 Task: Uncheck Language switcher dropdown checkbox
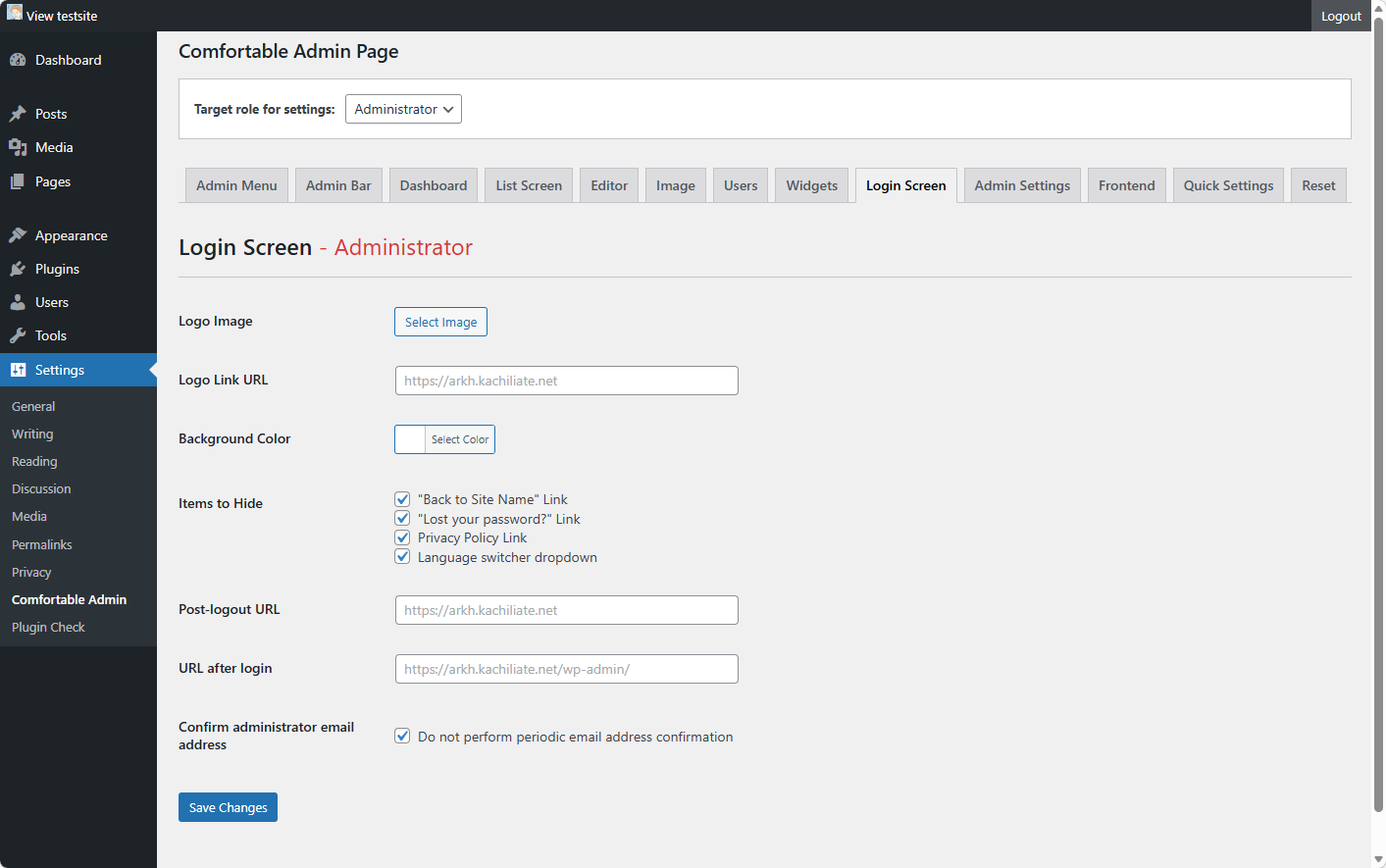coord(402,556)
